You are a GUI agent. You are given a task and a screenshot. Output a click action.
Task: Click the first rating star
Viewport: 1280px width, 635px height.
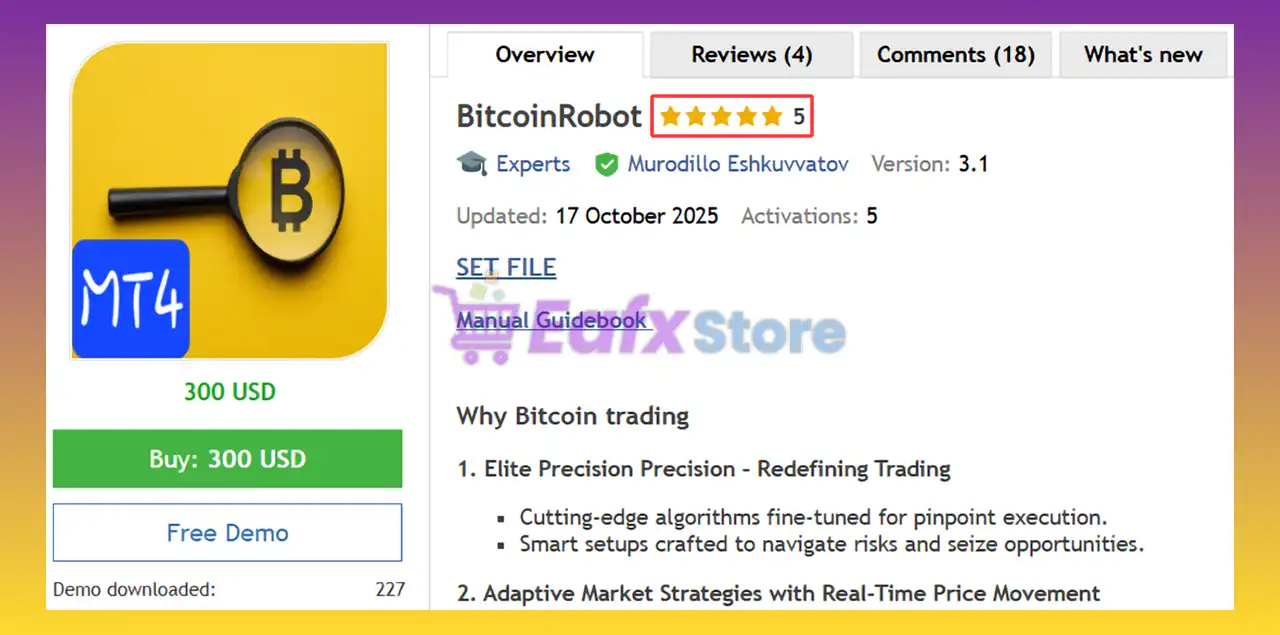pyautogui.click(x=670, y=117)
